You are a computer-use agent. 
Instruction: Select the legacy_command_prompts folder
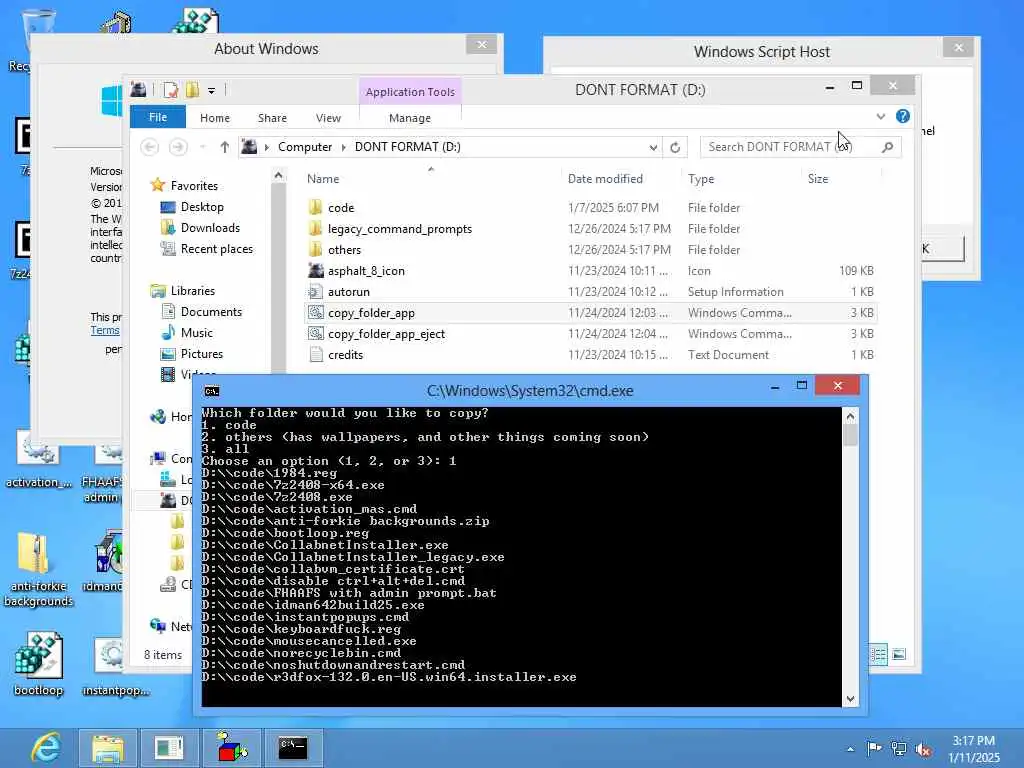click(x=591, y=229)
